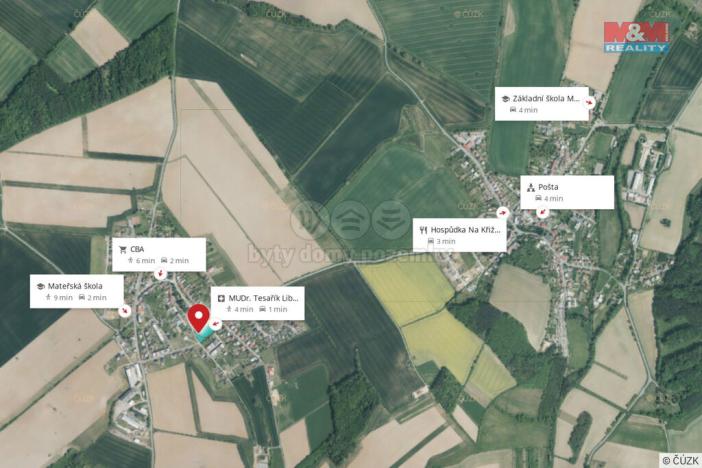
Task: Click the graduation cap icon at Mateřská škola
Action: click(x=40, y=286)
